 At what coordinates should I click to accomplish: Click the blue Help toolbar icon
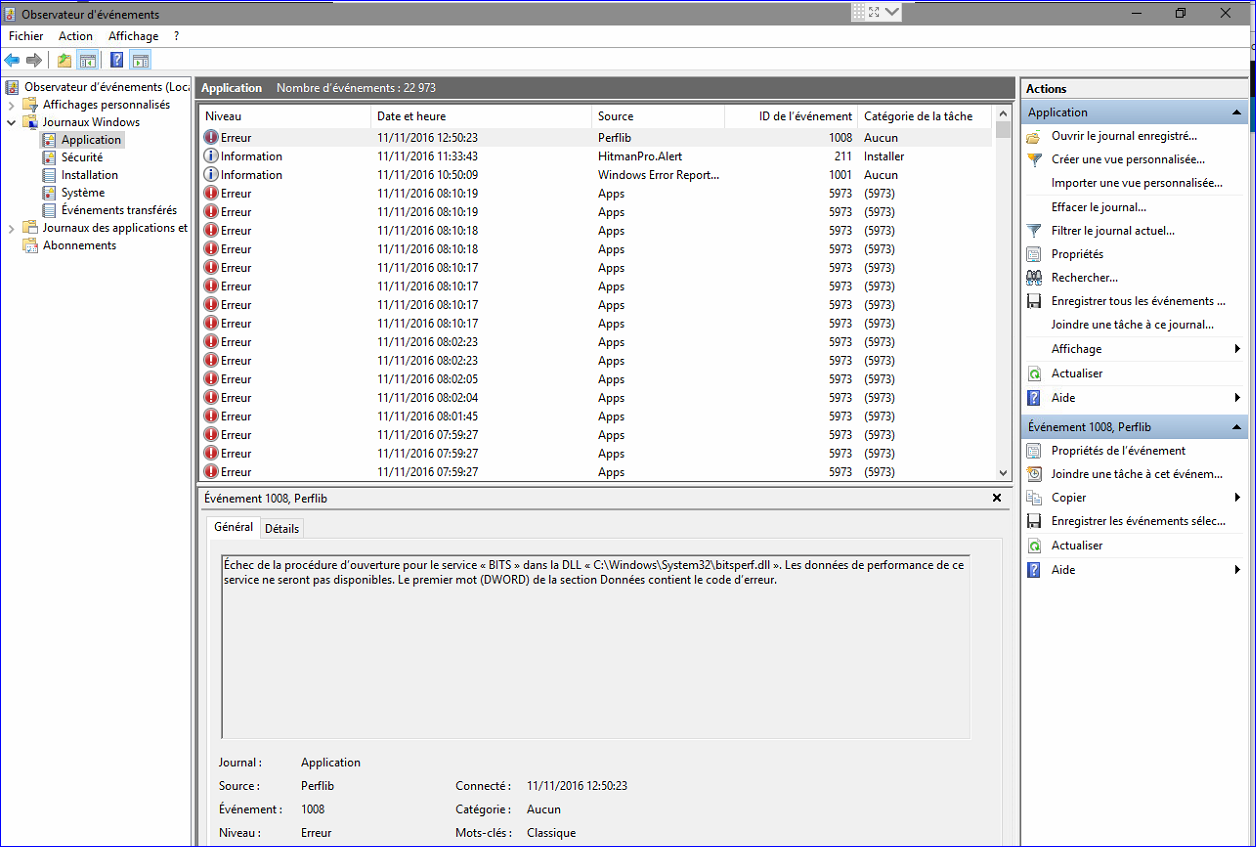tap(117, 60)
